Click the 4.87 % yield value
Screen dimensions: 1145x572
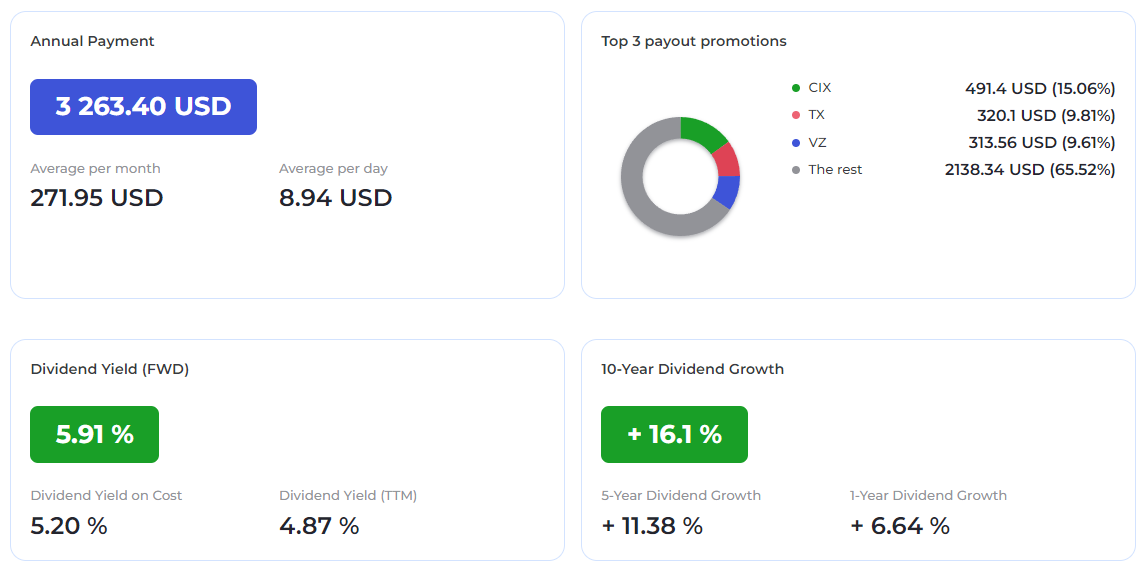[x=319, y=525]
